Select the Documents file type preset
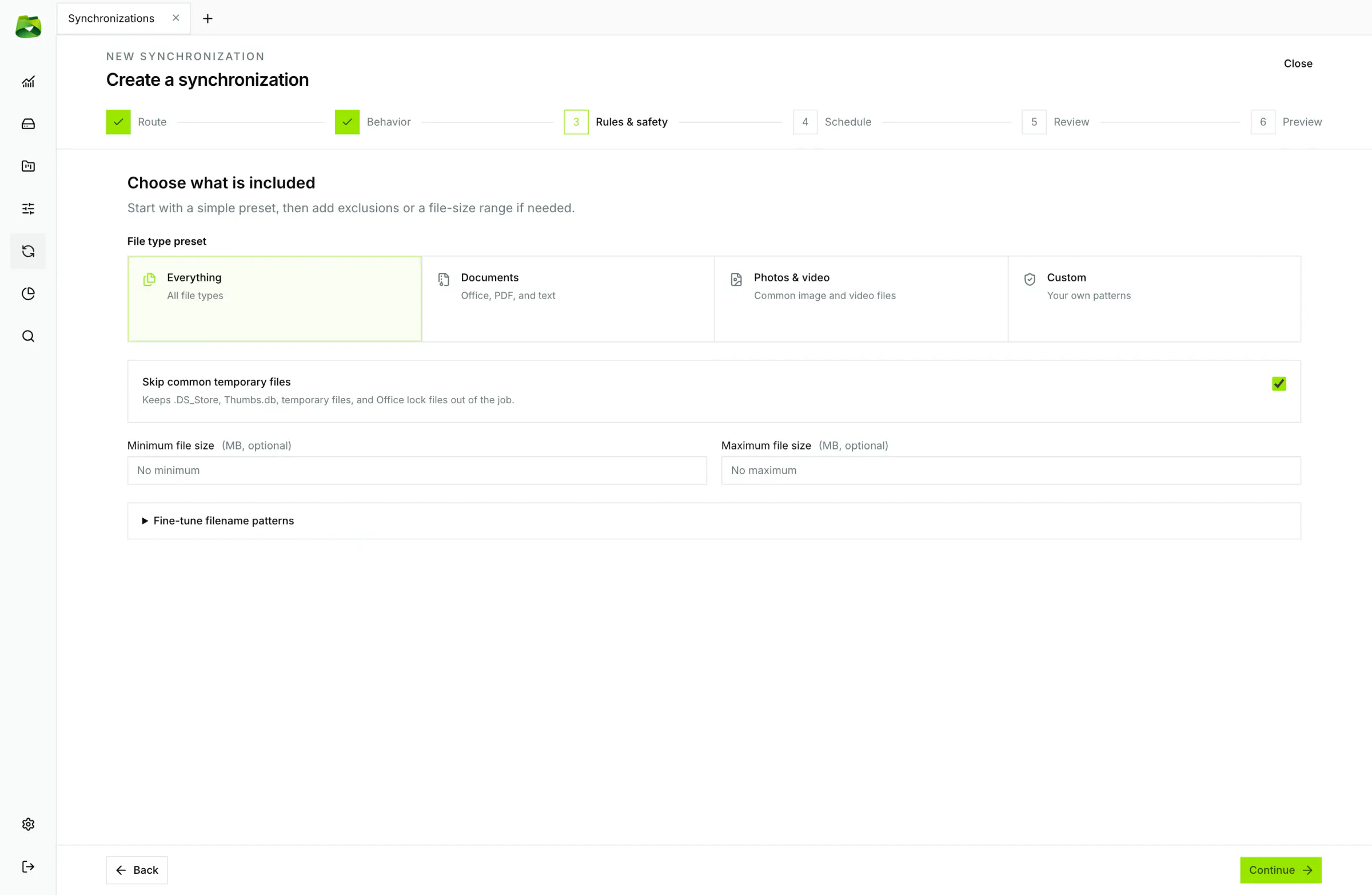Screen dimensions: 1372x895 tap(568, 299)
